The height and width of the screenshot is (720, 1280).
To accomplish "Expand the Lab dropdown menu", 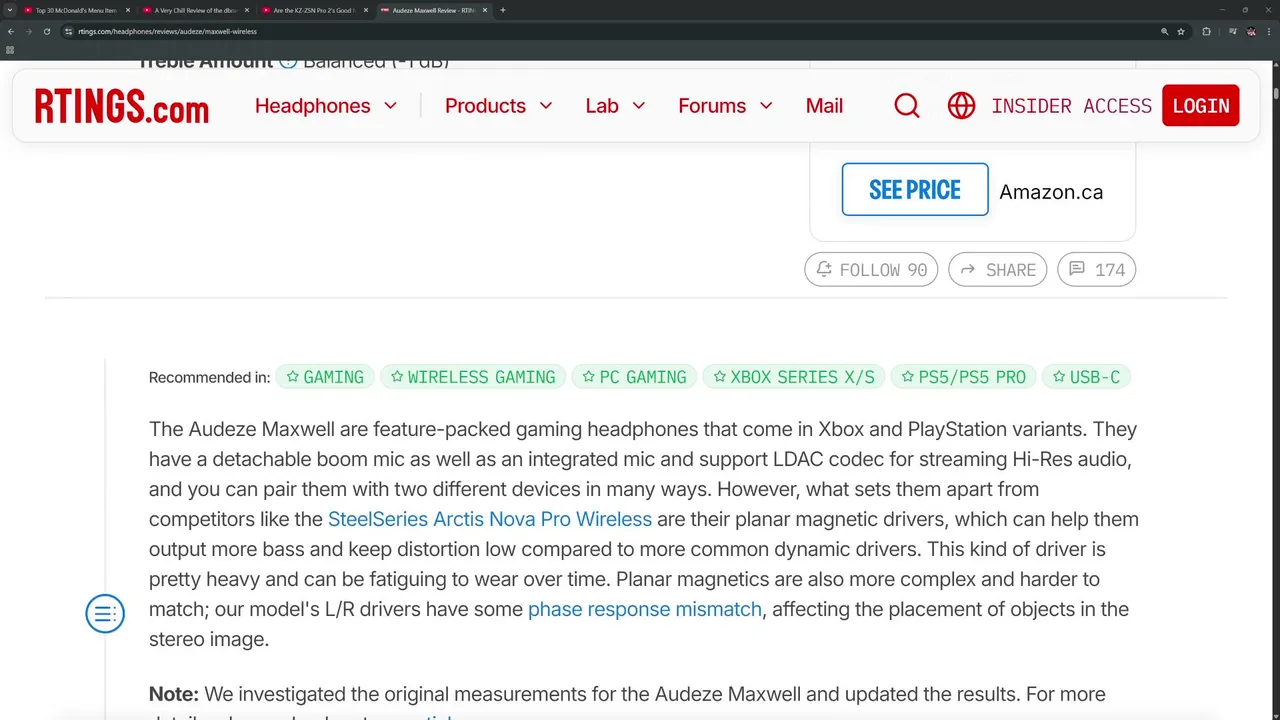I will click(x=615, y=106).
